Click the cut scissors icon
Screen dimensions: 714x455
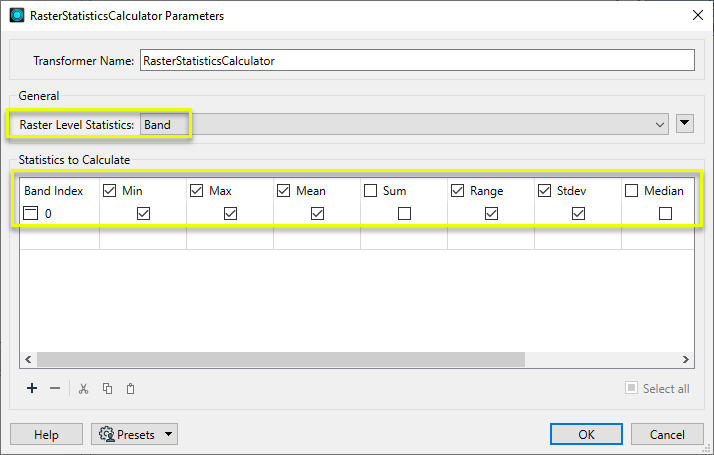(x=84, y=388)
